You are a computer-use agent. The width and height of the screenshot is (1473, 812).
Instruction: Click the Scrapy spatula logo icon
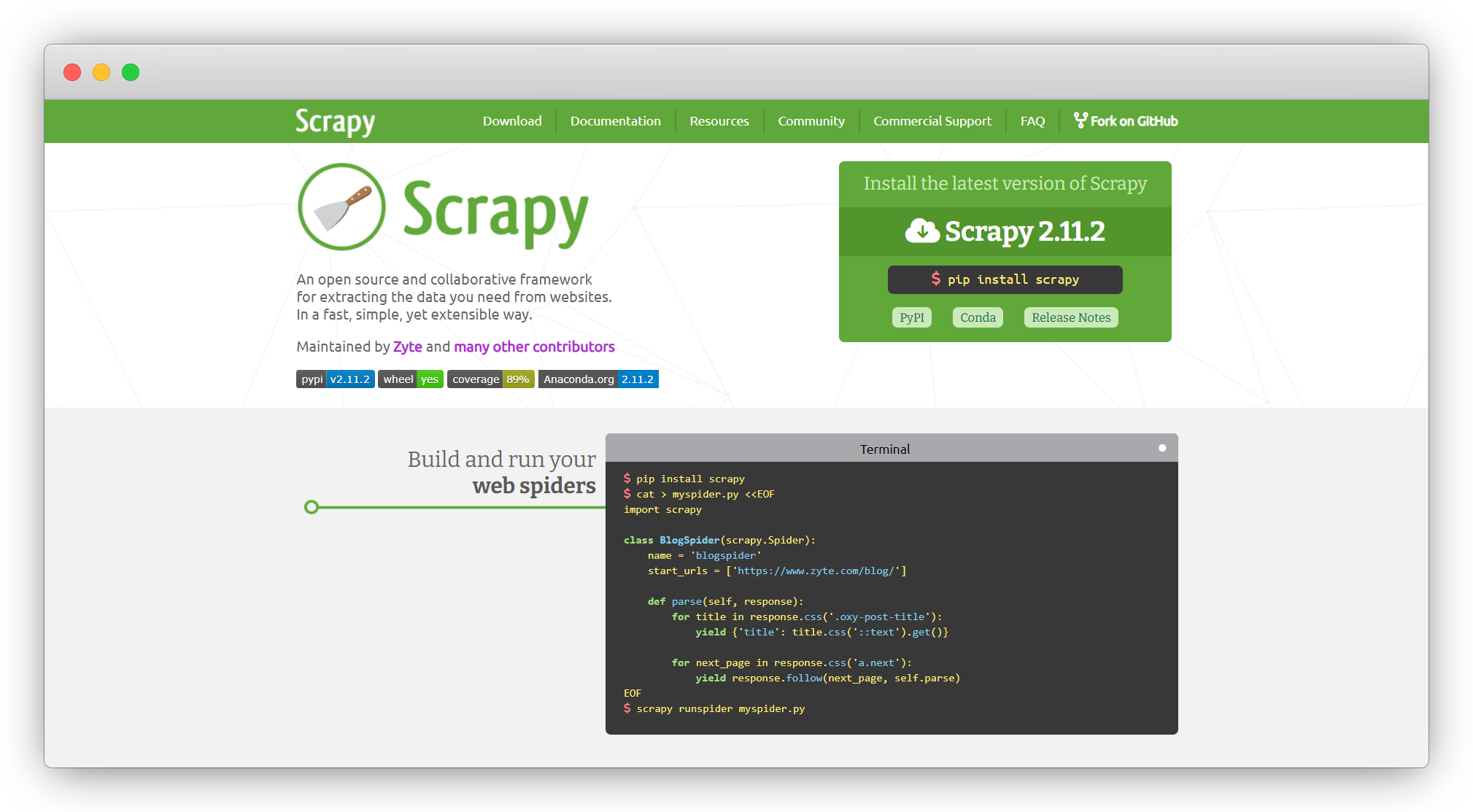point(341,207)
